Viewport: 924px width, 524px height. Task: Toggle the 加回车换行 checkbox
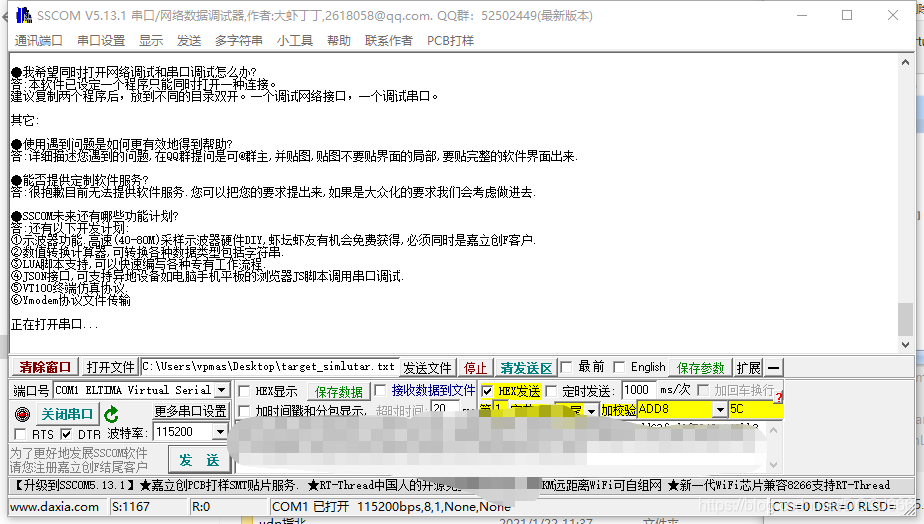[x=702, y=390]
